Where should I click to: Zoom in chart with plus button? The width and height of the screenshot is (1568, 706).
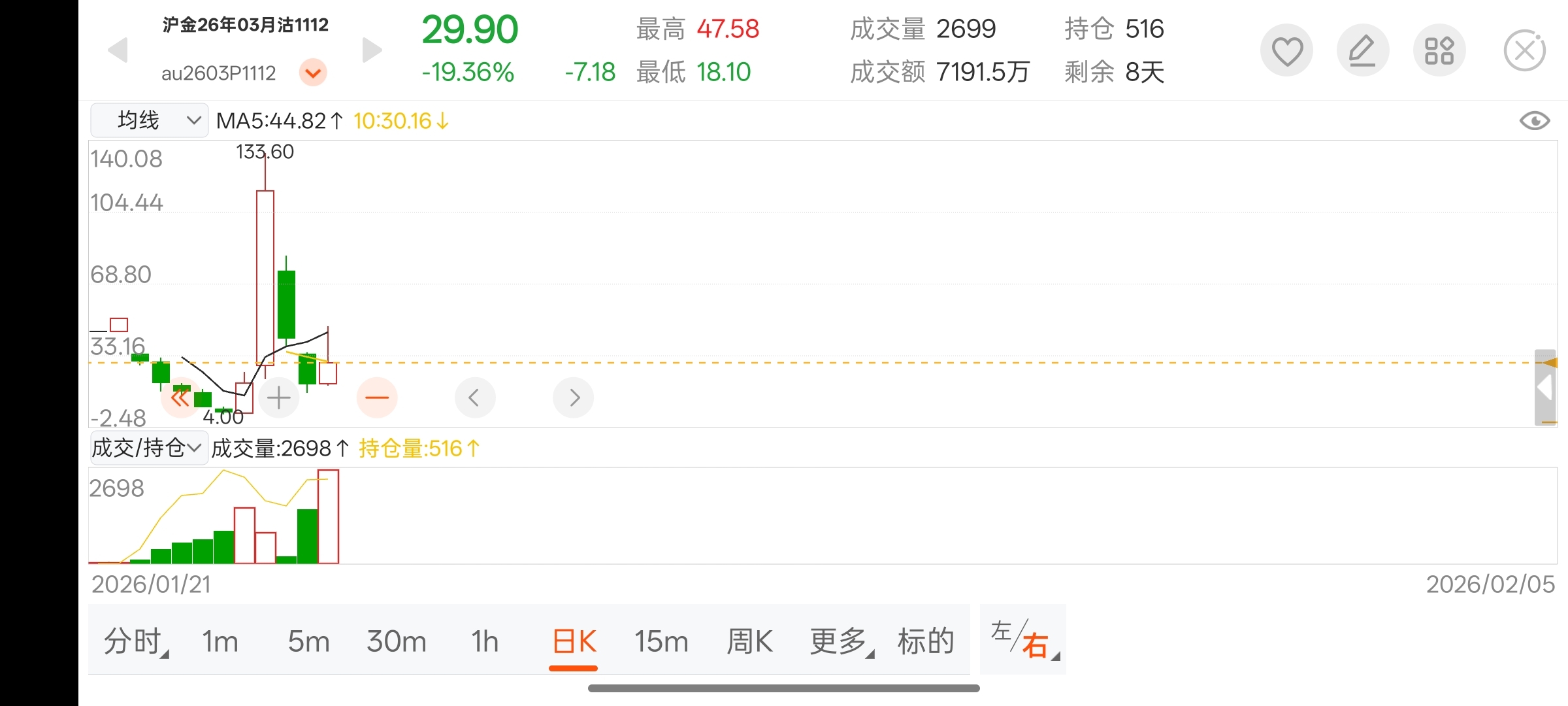279,397
